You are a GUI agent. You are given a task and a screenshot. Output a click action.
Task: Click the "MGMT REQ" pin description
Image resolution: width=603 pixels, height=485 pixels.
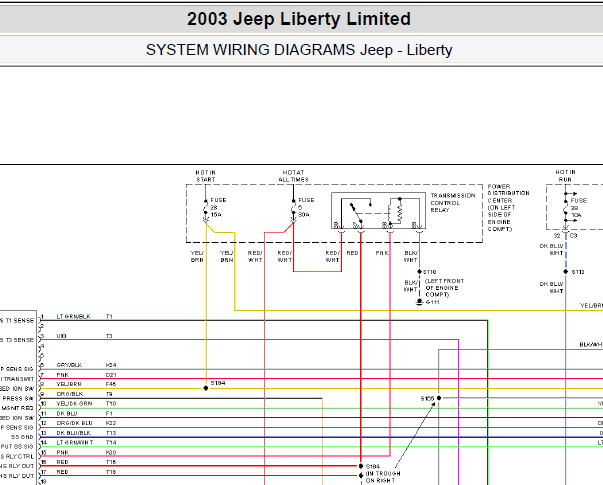point(18,408)
